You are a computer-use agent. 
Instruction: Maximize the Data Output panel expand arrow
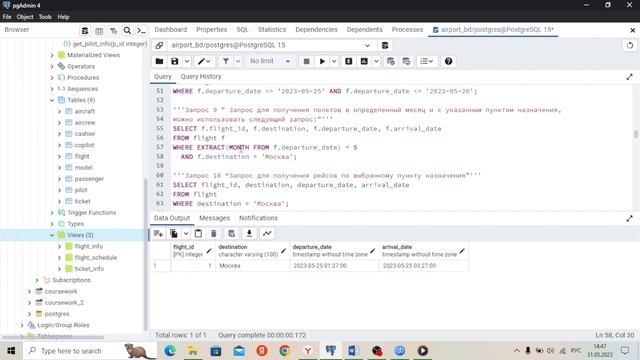point(629,219)
